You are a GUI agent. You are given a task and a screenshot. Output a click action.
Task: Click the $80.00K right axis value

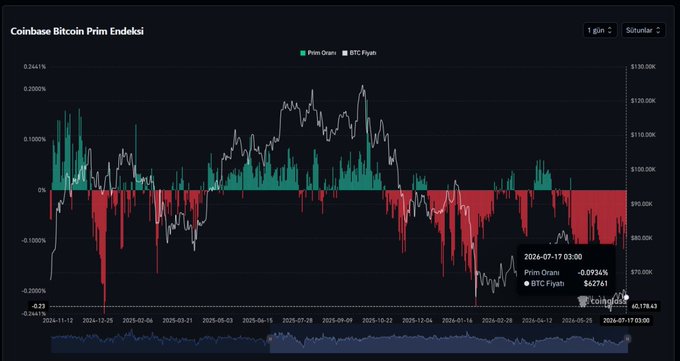643,238
